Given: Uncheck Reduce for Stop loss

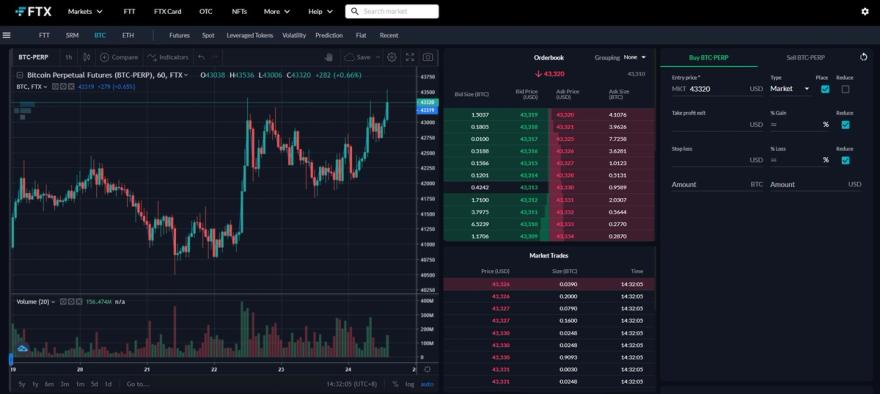Looking at the screenshot, I should [x=845, y=160].
